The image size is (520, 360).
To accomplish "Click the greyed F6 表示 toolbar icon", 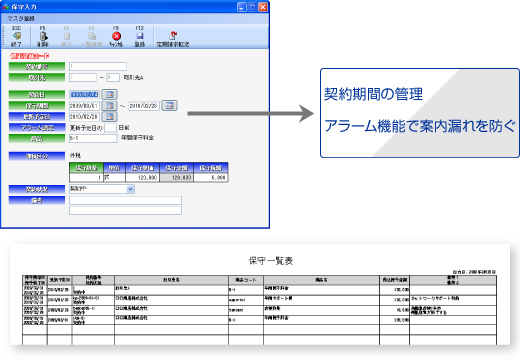I will (67, 37).
